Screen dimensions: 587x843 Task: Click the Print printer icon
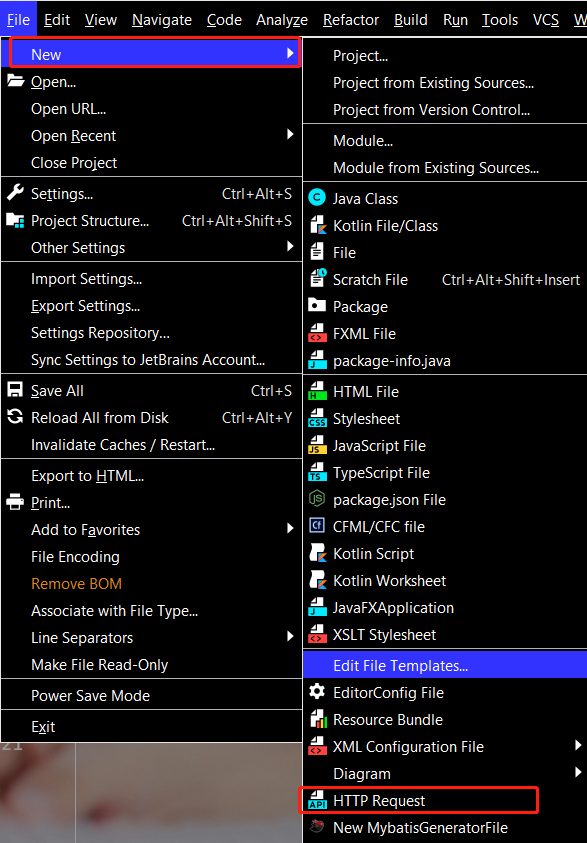click(x=15, y=502)
